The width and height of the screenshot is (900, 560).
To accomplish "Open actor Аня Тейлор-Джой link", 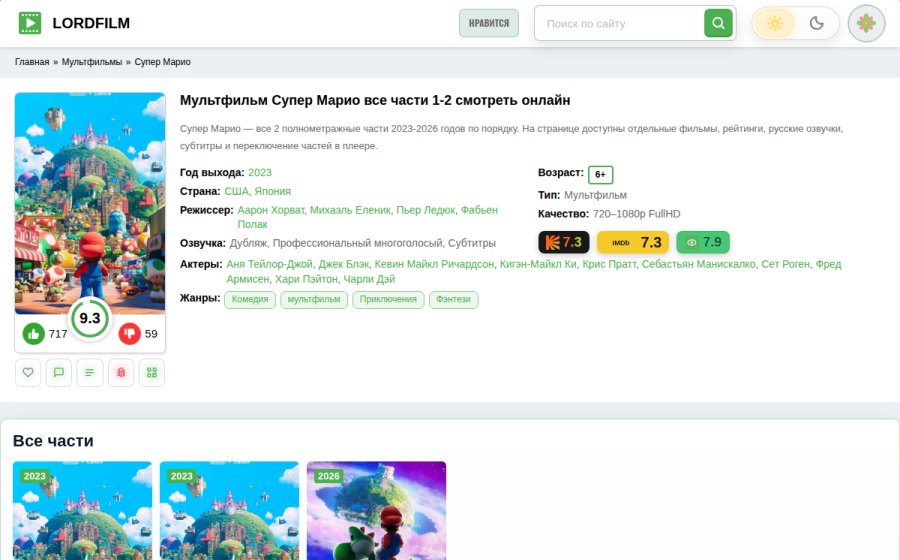I will pyautogui.click(x=269, y=264).
